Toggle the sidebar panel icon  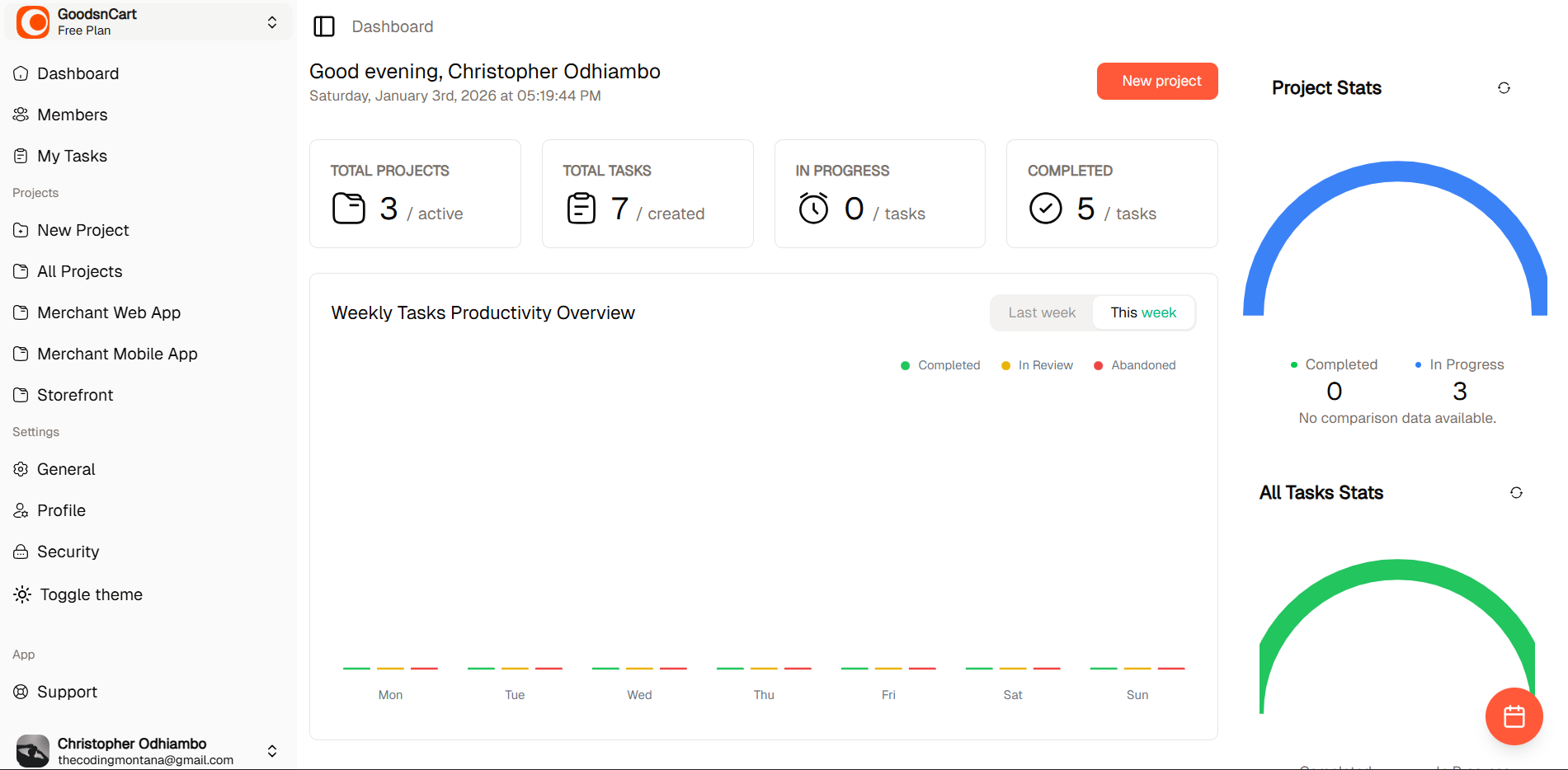point(324,26)
